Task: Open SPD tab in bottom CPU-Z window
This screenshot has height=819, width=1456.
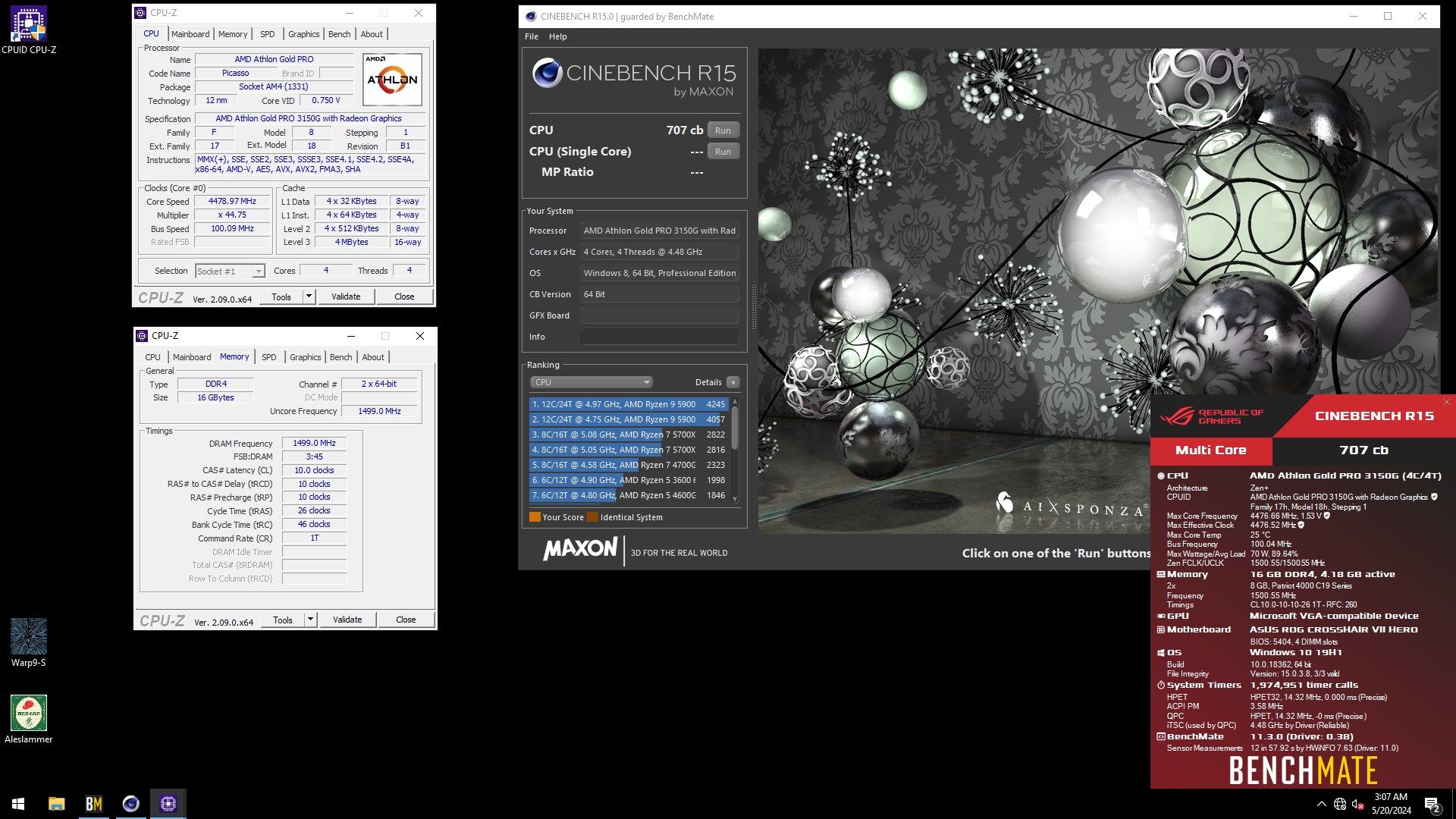Action: coord(269,357)
